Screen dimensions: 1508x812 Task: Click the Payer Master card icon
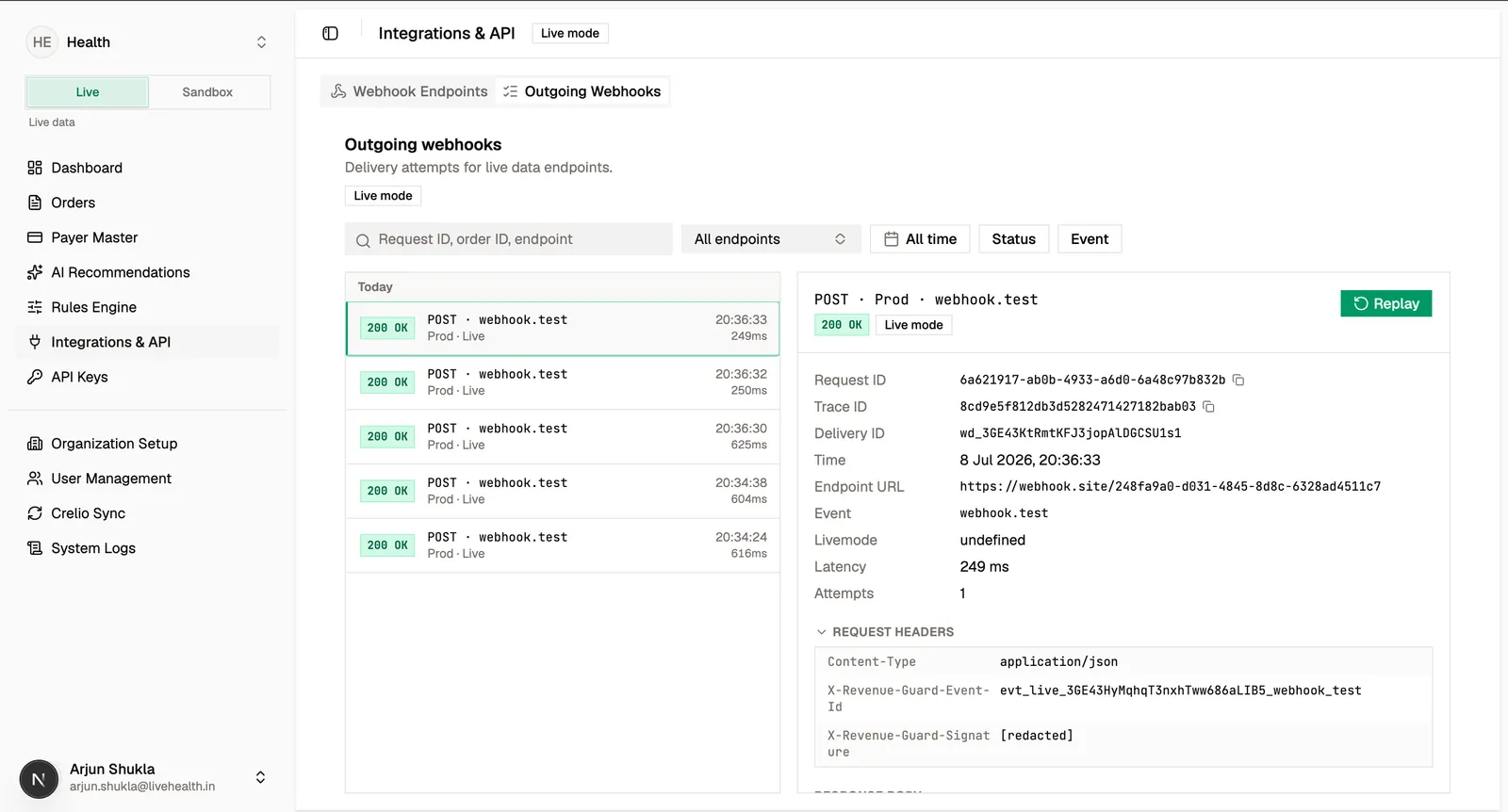(35, 237)
